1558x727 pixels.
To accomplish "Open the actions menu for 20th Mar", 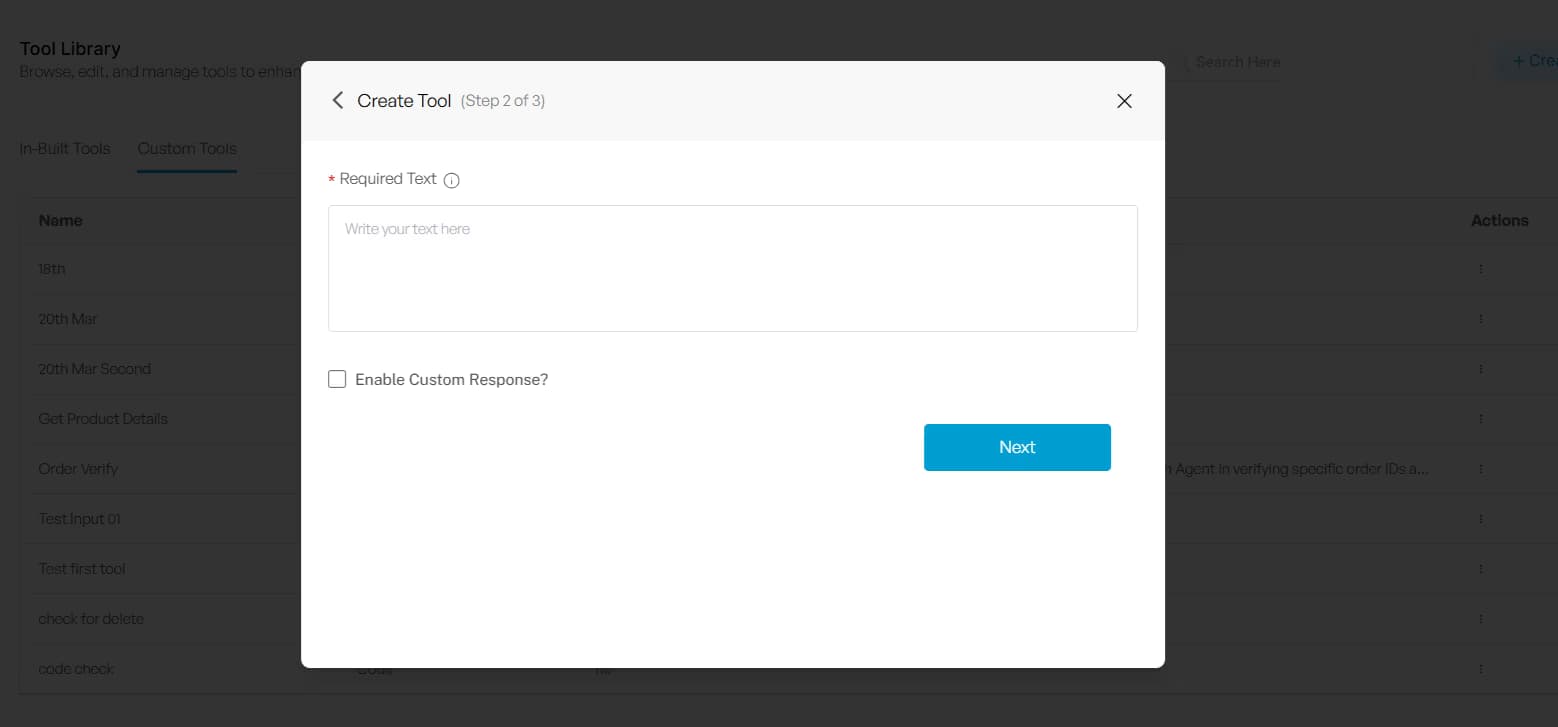I will coord(1481,318).
